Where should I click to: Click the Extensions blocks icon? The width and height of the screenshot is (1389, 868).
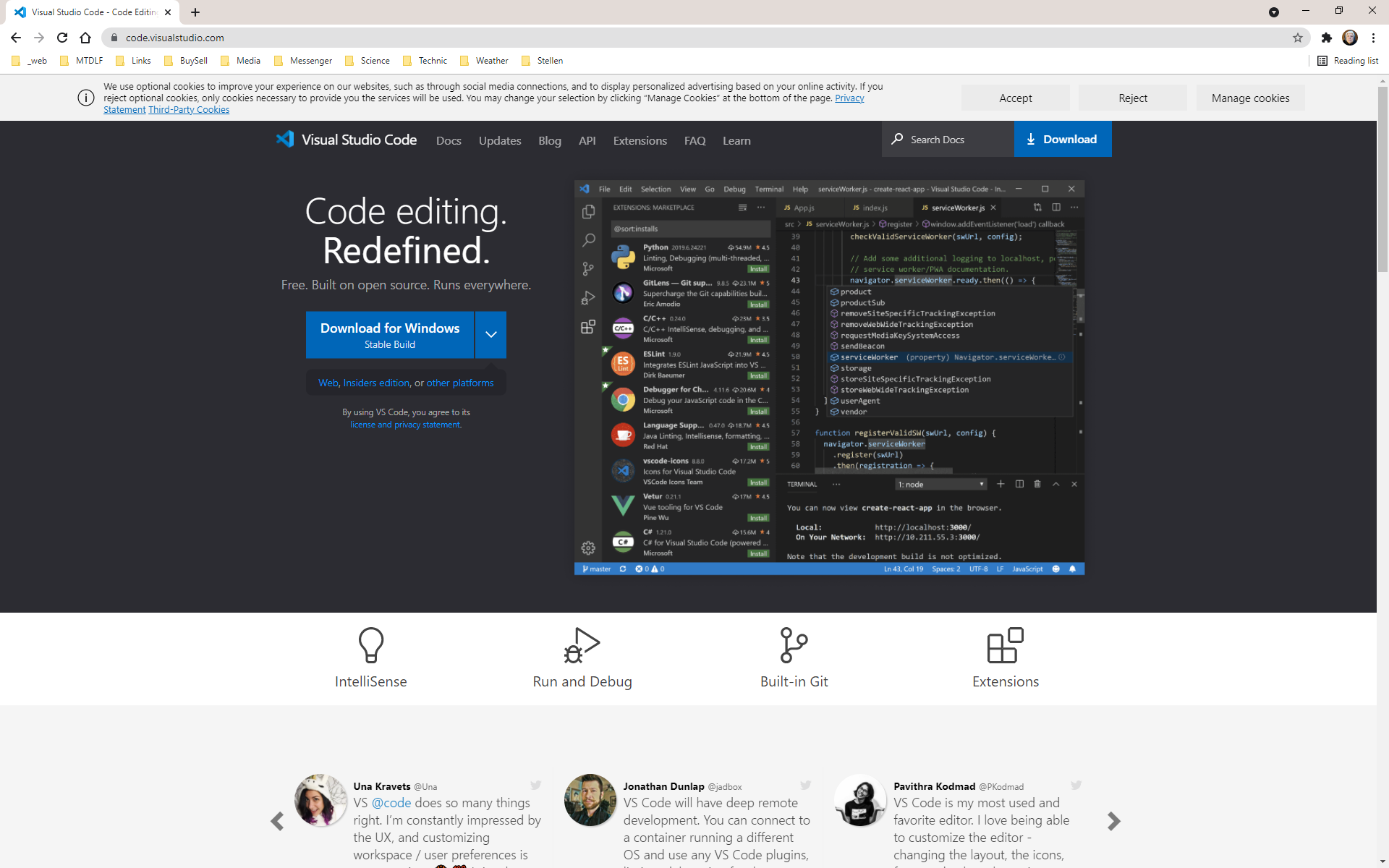(1006, 645)
